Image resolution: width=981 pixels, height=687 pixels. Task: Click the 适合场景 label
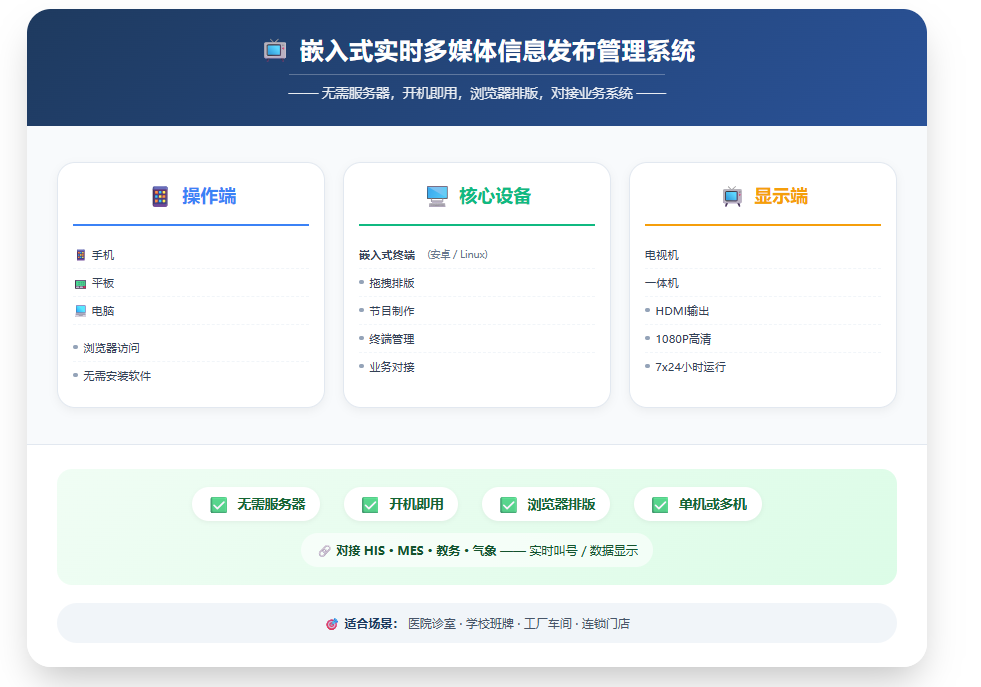pyautogui.click(x=370, y=624)
